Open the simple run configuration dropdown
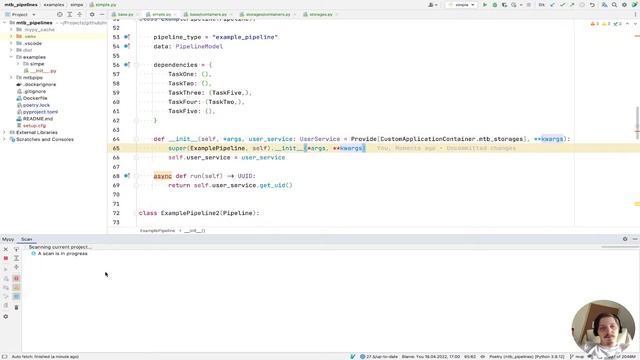The width and height of the screenshot is (640, 360). point(461,5)
